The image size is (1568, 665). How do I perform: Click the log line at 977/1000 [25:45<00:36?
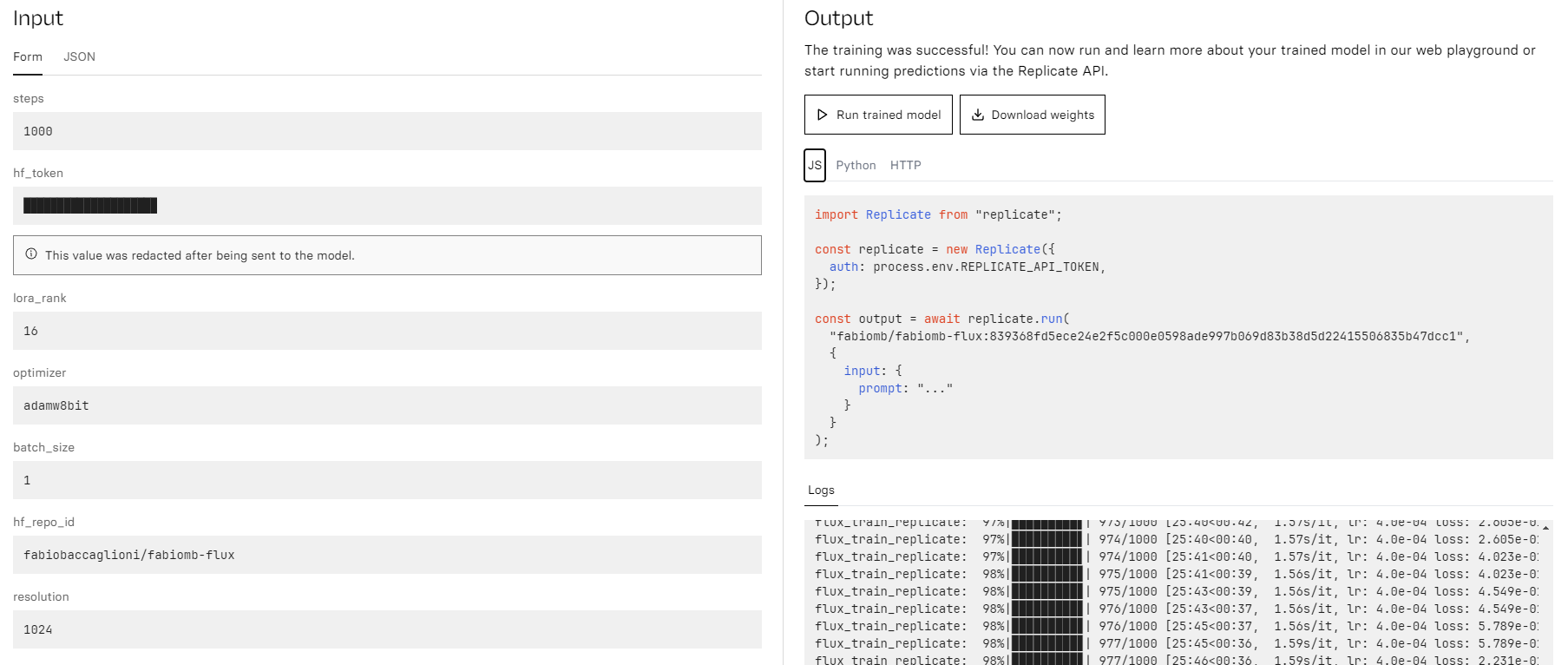[1177, 643]
